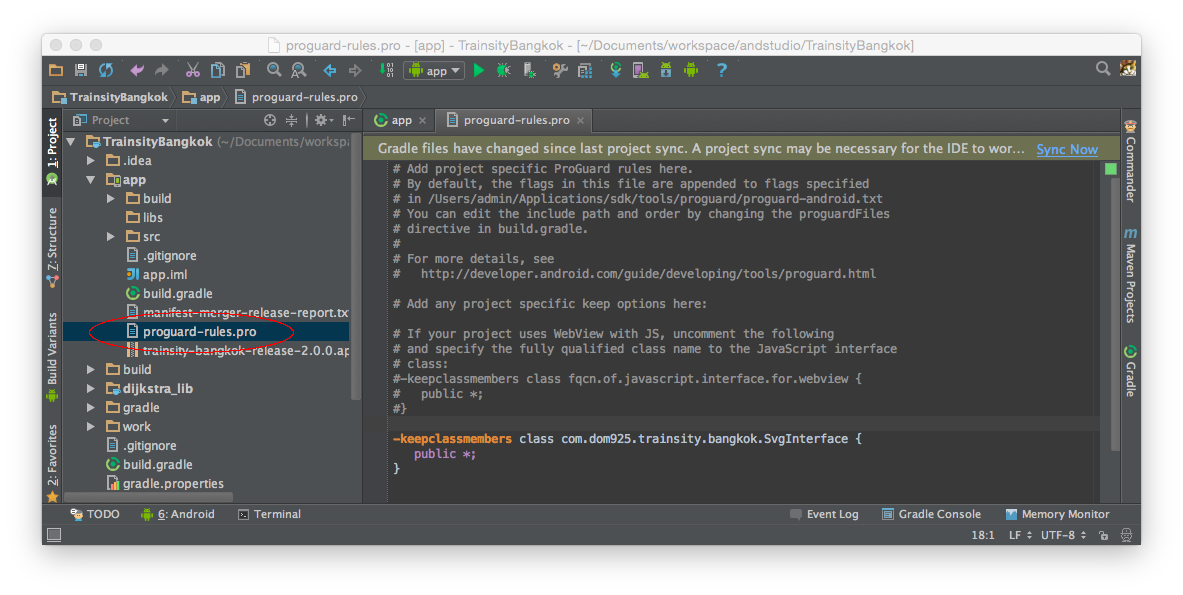
Task: Run app with the green play icon
Action: 478,70
